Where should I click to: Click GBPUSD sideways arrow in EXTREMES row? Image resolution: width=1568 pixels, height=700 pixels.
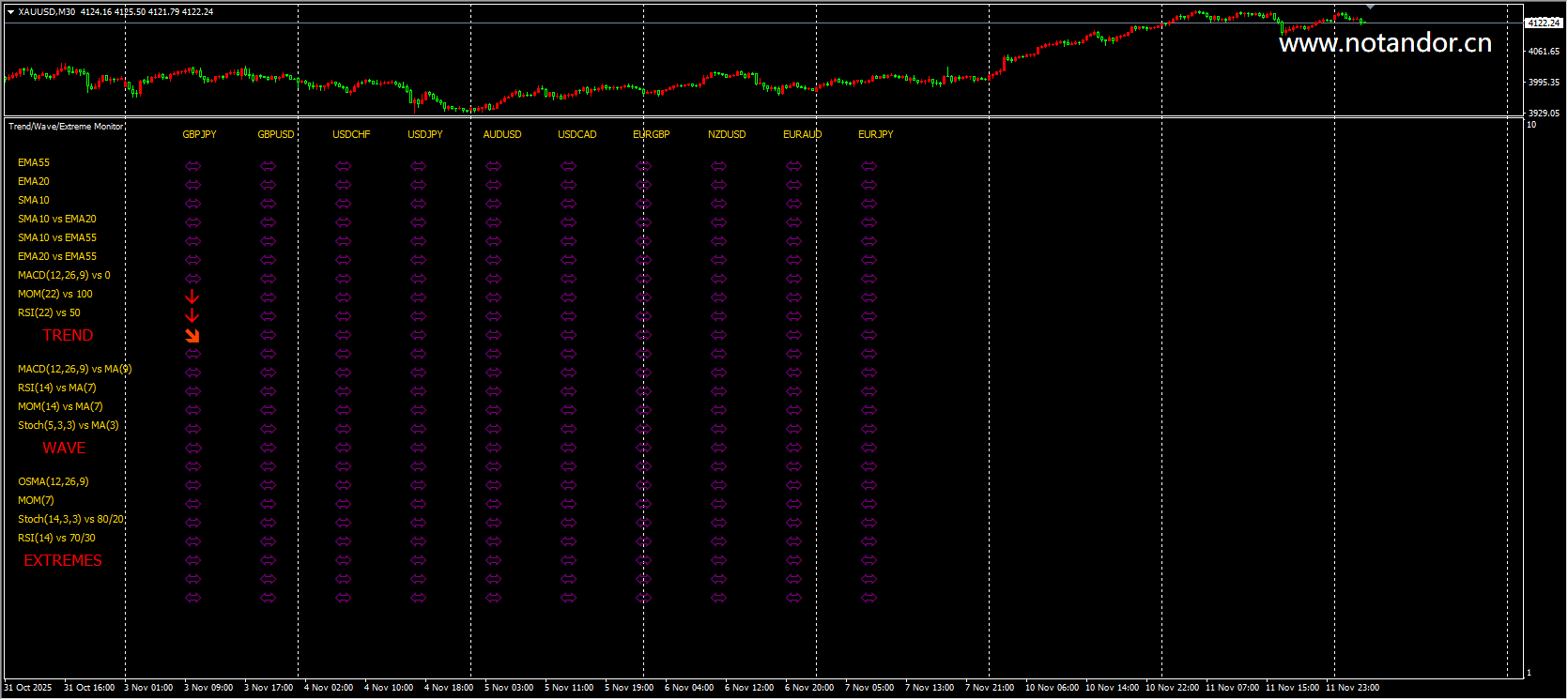pos(269,560)
